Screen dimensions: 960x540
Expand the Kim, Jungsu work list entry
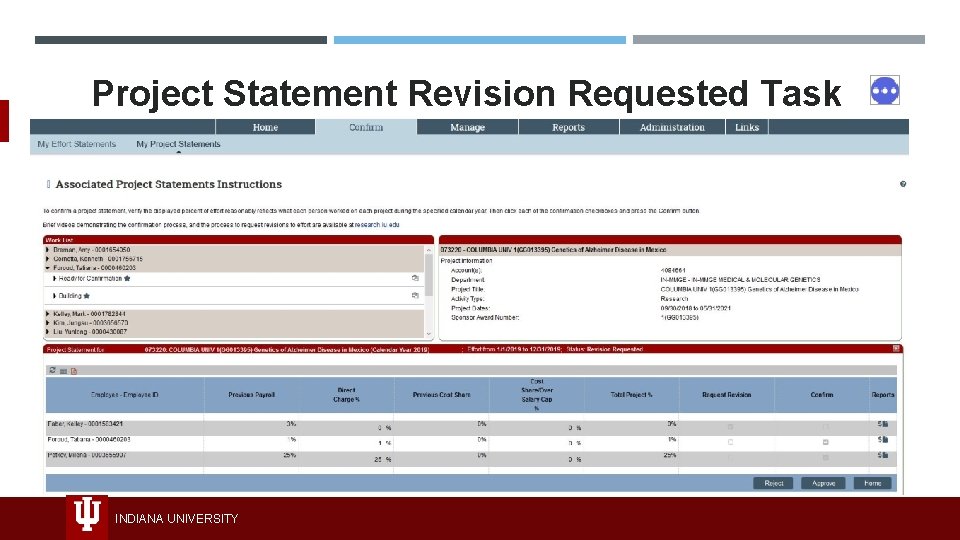pos(48,323)
